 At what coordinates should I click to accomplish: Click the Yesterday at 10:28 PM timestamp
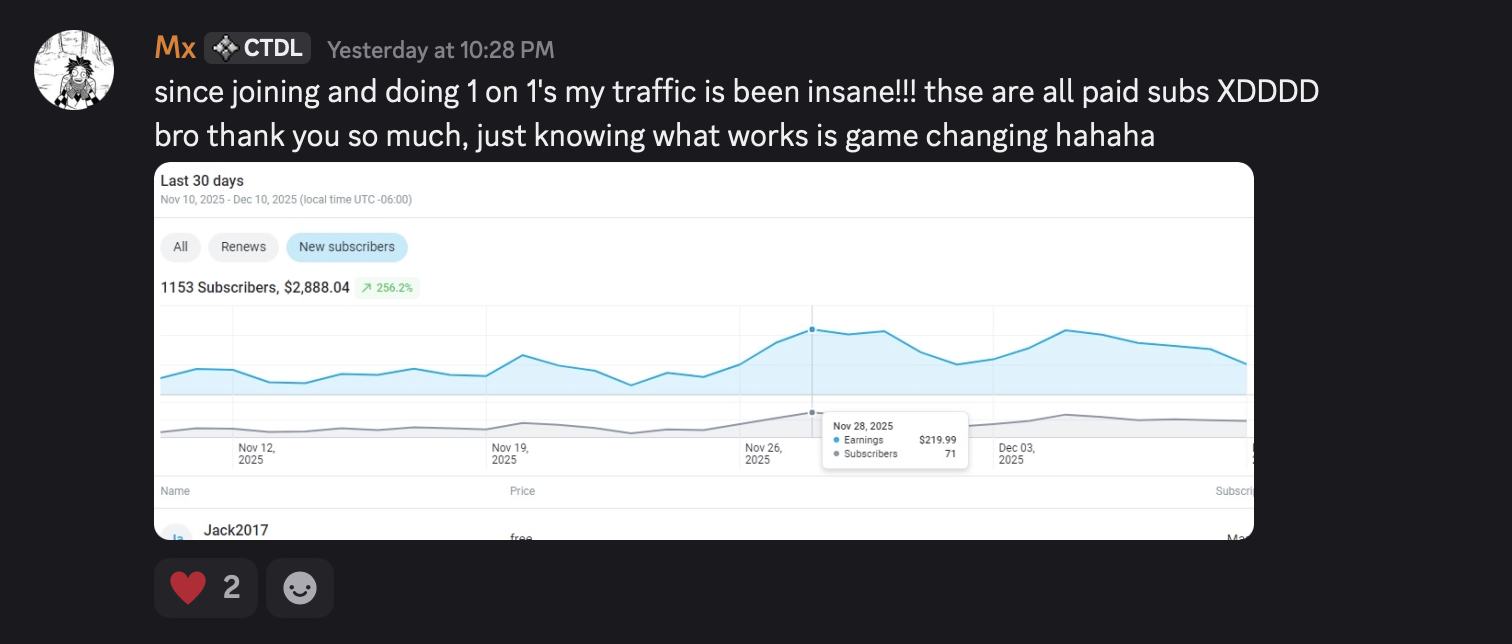440,49
